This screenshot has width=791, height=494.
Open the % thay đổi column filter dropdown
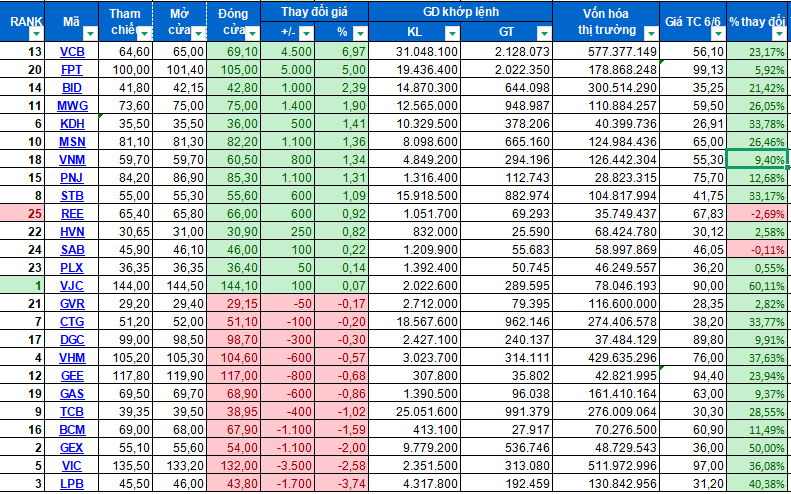coord(780,34)
